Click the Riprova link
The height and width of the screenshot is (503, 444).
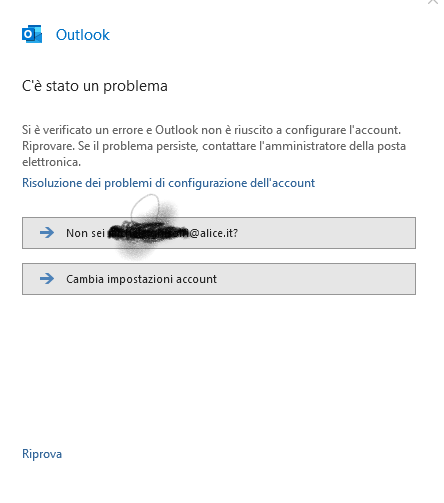coord(42,454)
